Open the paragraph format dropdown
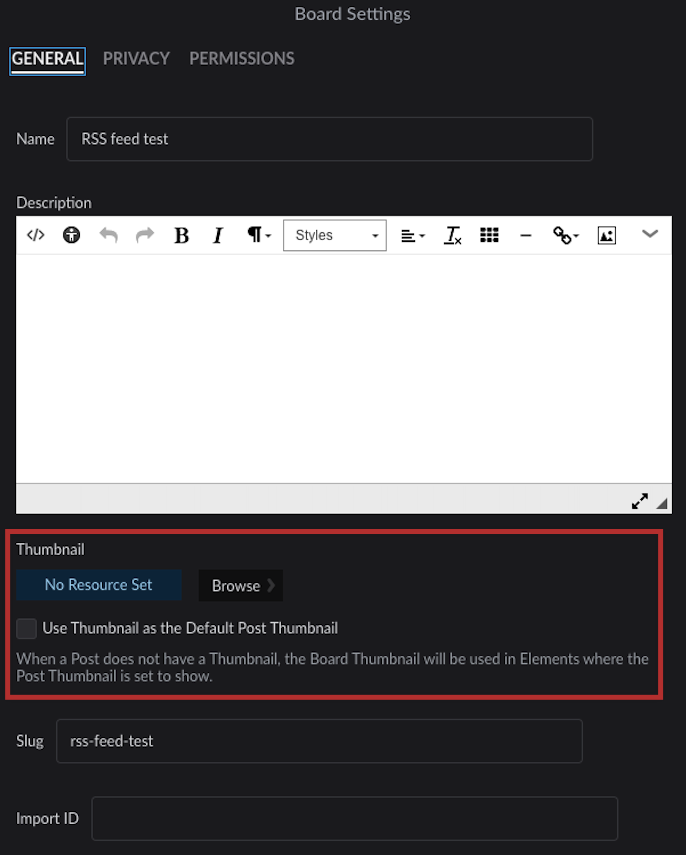This screenshot has height=855, width=686. (258, 235)
